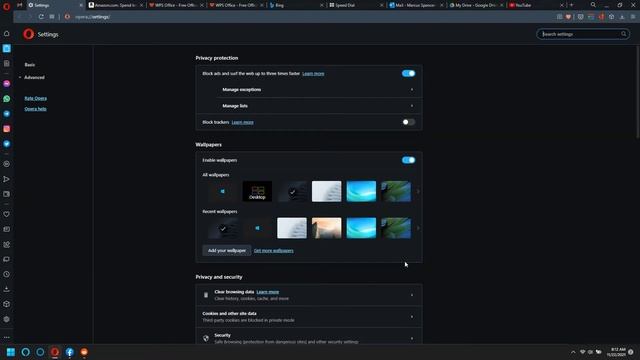Open Instagram in the Opera sidebar
640x360 pixels.
[7, 129]
